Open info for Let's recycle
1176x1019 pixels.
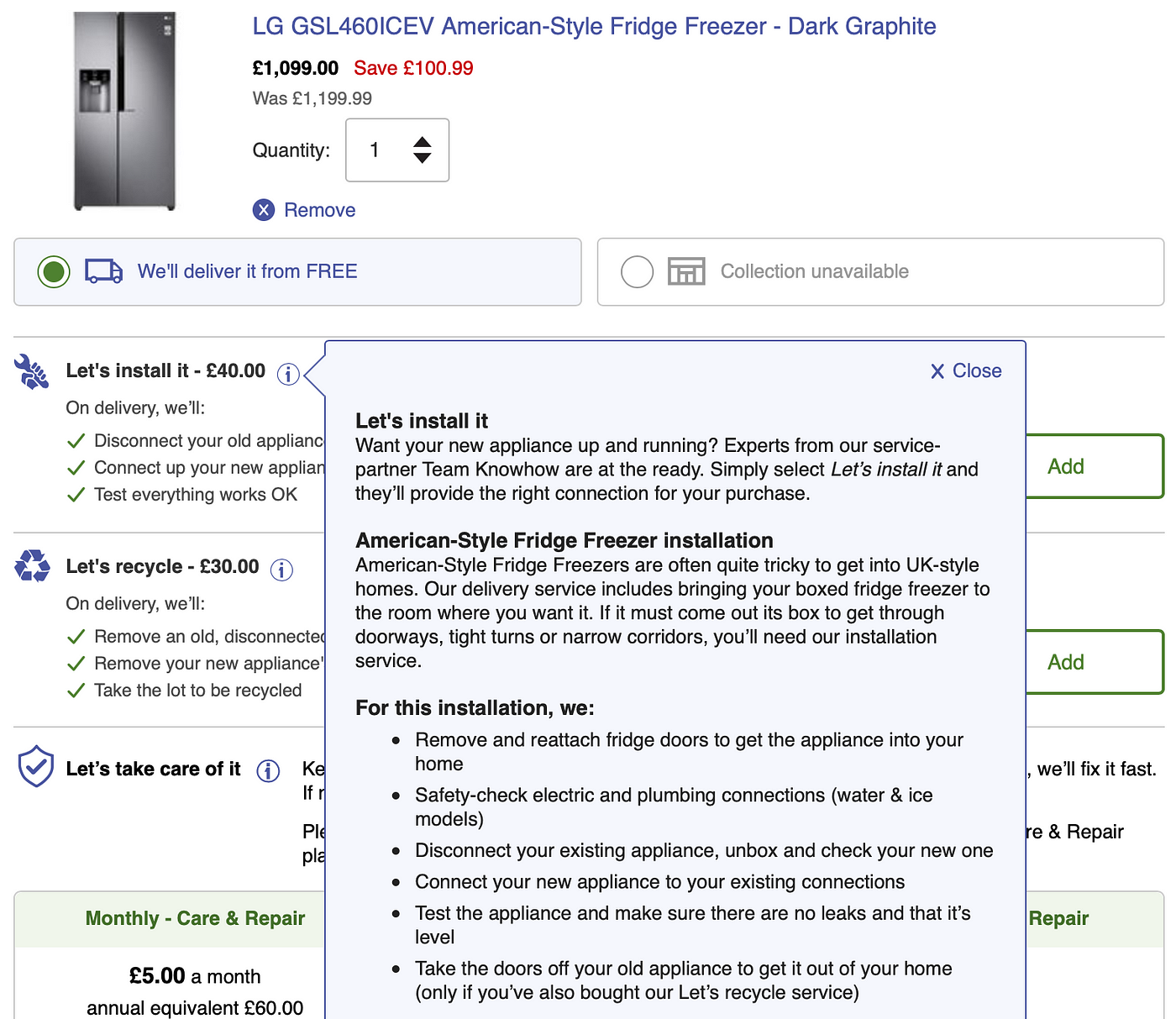click(x=281, y=570)
